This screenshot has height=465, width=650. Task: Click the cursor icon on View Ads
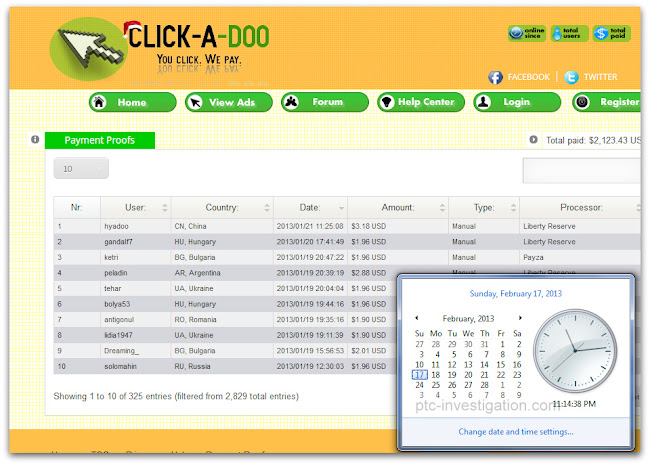click(x=195, y=102)
